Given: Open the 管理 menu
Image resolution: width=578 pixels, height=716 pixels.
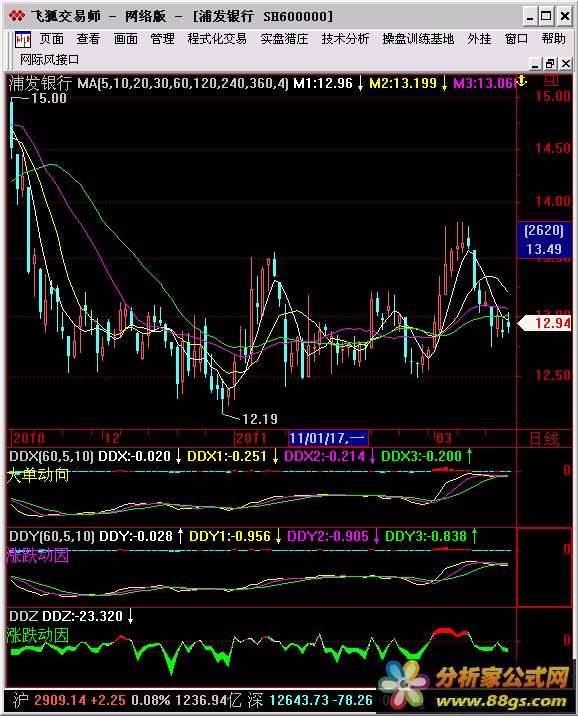Looking at the screenshot, I should [163, 39].
